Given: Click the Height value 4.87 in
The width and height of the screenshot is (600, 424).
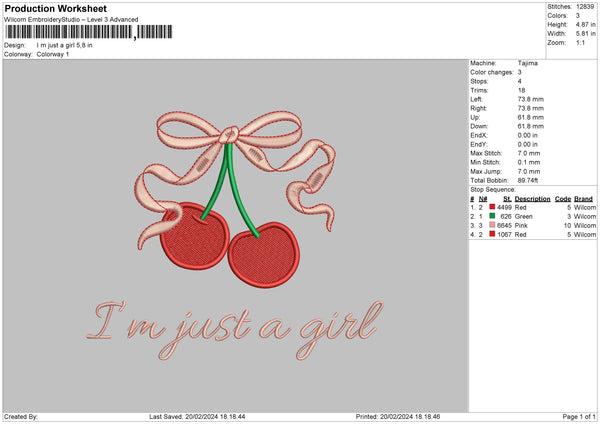Looking at the screenshot, I should pos(585,24).
